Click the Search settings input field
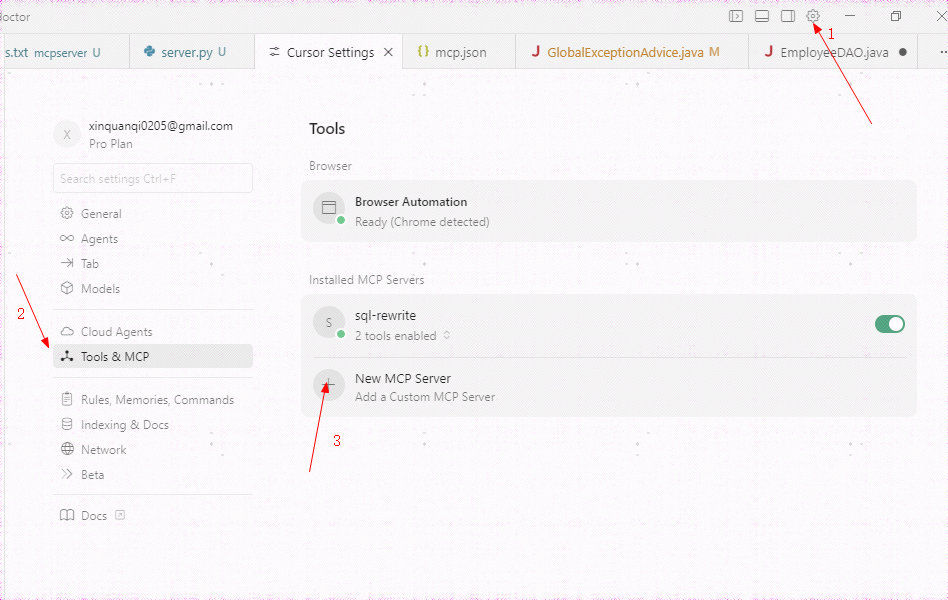 pos(153,178)
